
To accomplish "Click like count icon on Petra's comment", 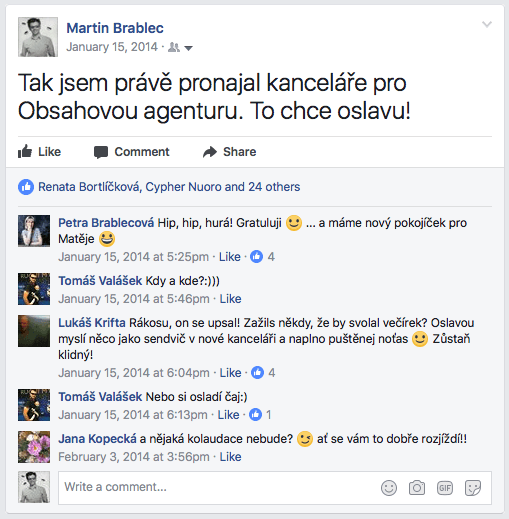I will [256, 257].
